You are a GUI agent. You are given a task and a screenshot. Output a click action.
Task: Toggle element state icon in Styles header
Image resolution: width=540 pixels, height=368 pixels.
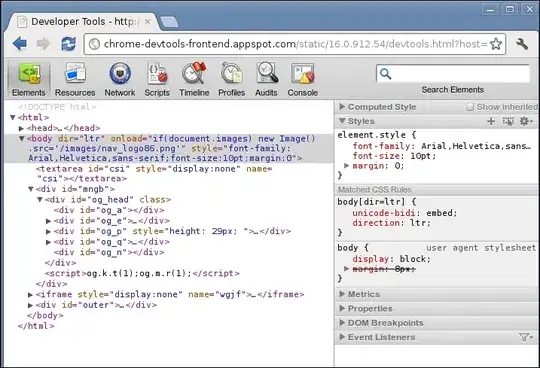pos(508,121)
